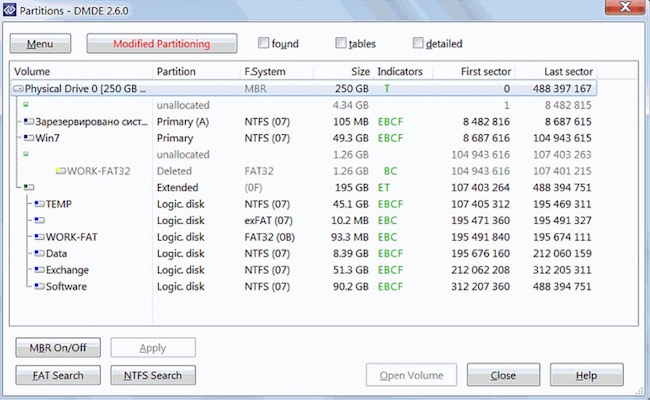This screenshot has height=400, width=650.
Task: Click the volume icon next to Win7
Action: pyautogui.click(x=29, y=138)
